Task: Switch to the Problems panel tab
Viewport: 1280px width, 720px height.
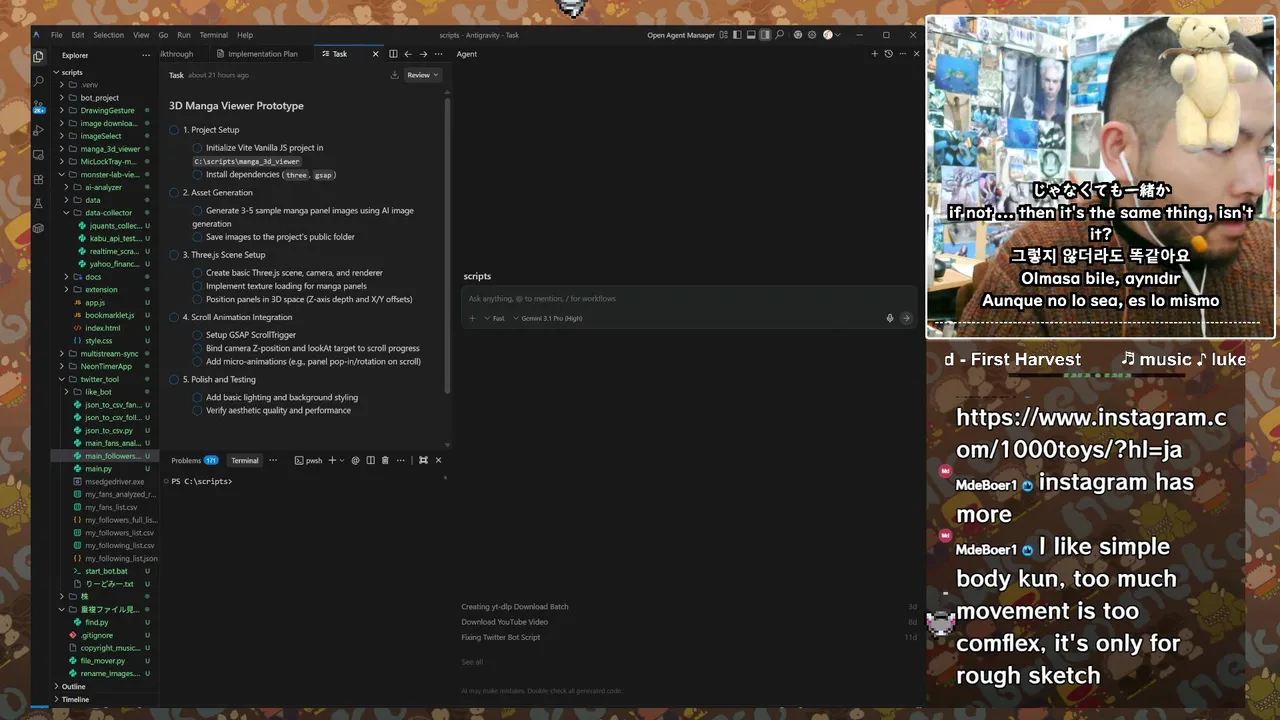Action: pos(194,460)
